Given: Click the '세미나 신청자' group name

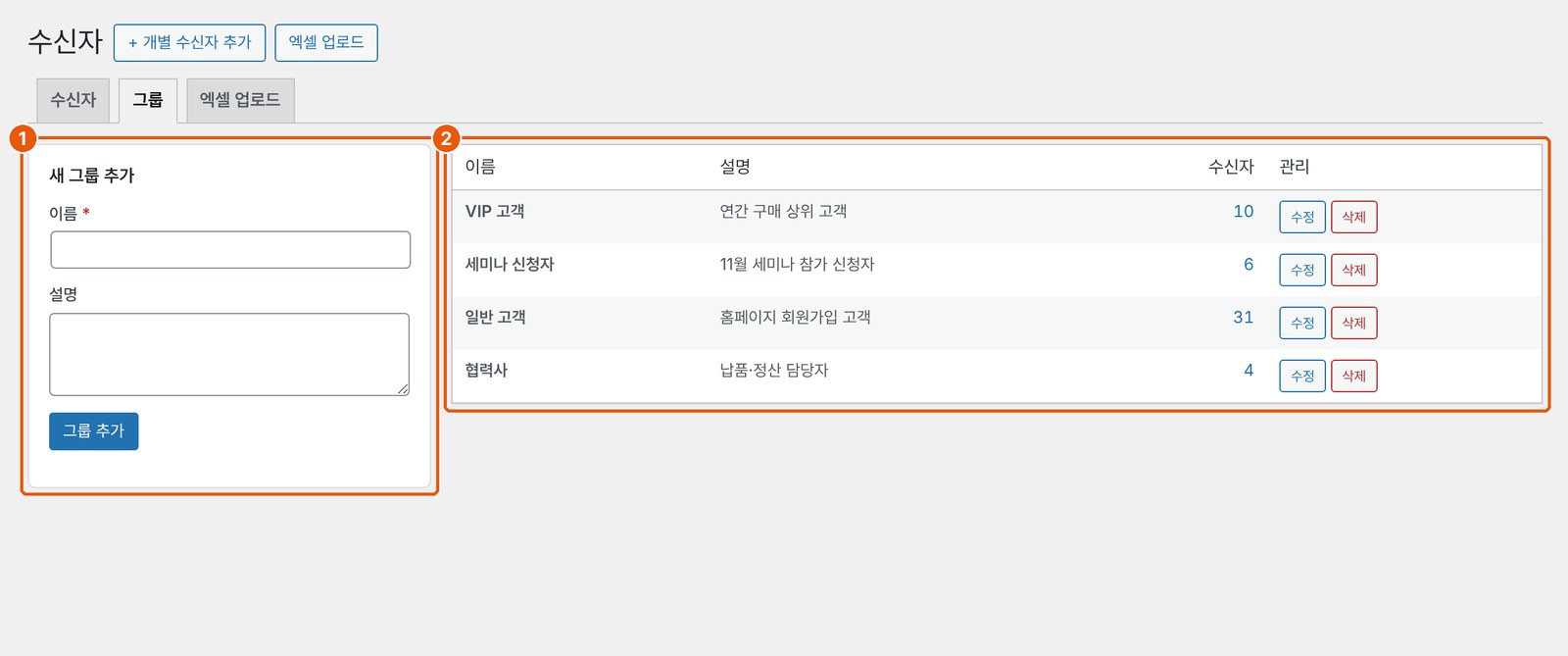Looking at the screenshot, I should (510, 265).
